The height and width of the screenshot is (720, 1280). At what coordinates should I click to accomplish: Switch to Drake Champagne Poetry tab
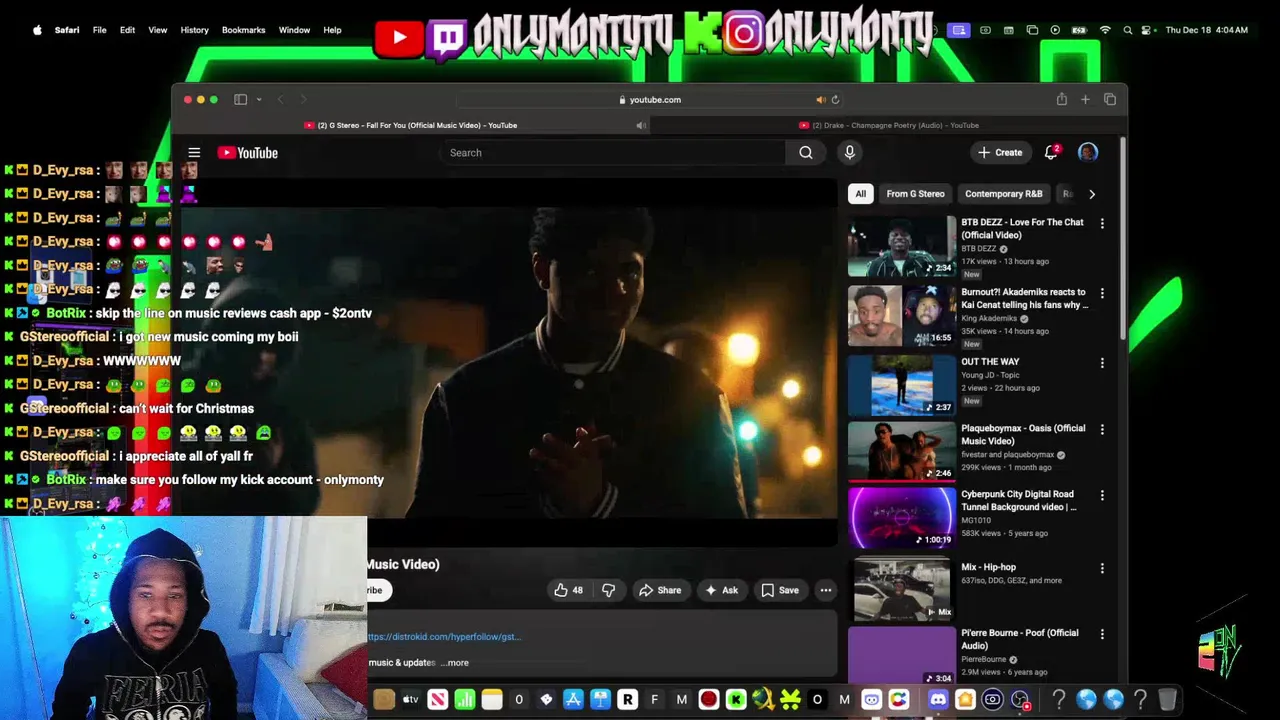[x=888, y=125]
